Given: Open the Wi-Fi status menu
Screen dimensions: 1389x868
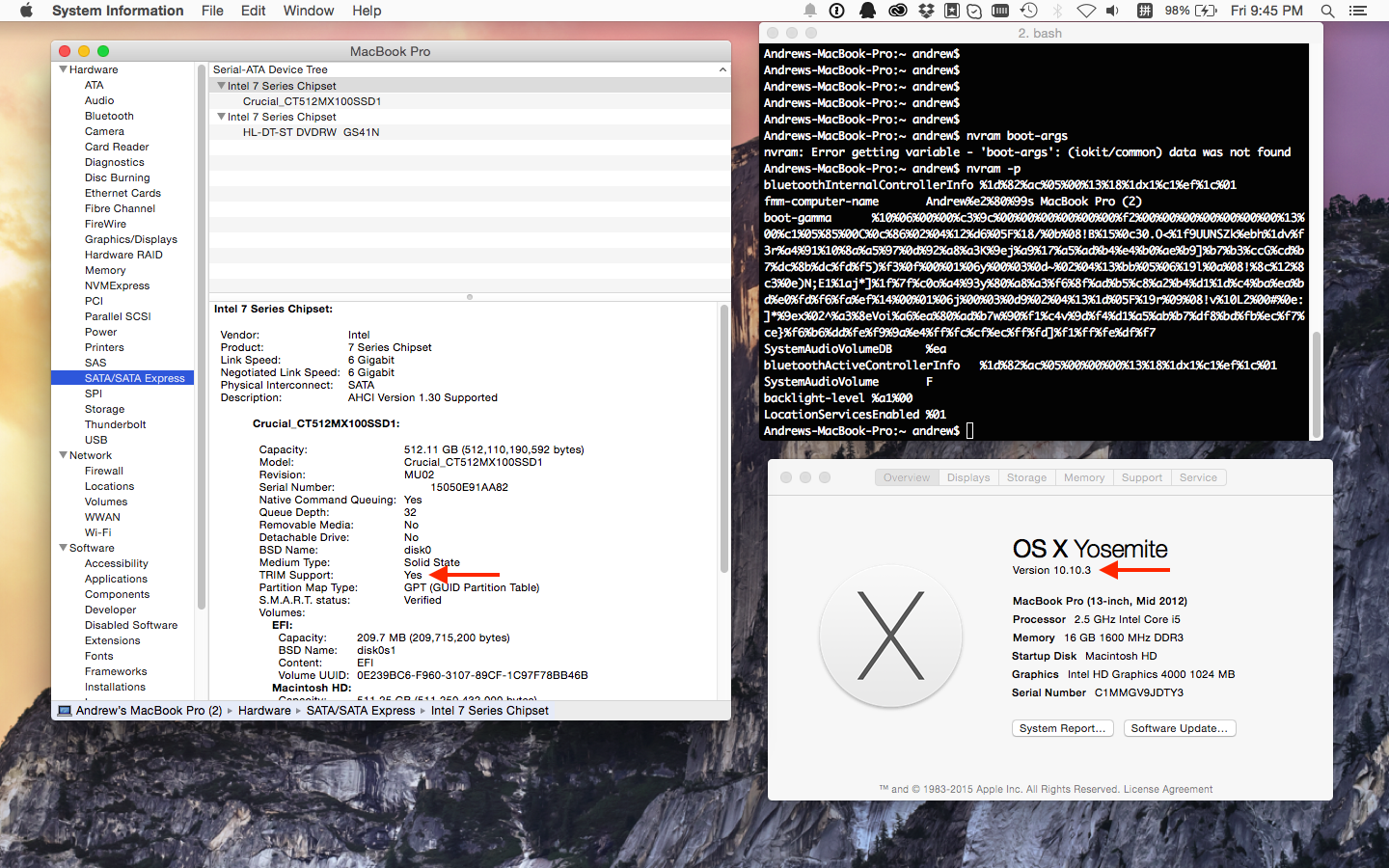Looking at the screenshot, I should coord(1086,11).
